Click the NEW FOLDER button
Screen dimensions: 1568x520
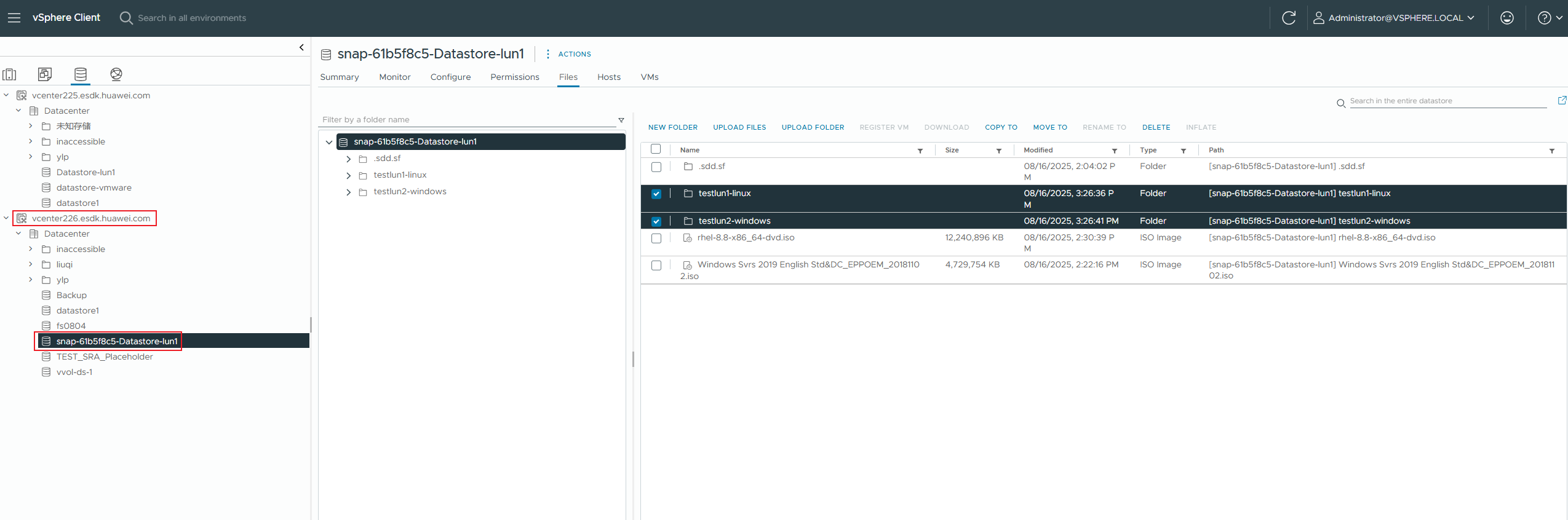[673, 127]
